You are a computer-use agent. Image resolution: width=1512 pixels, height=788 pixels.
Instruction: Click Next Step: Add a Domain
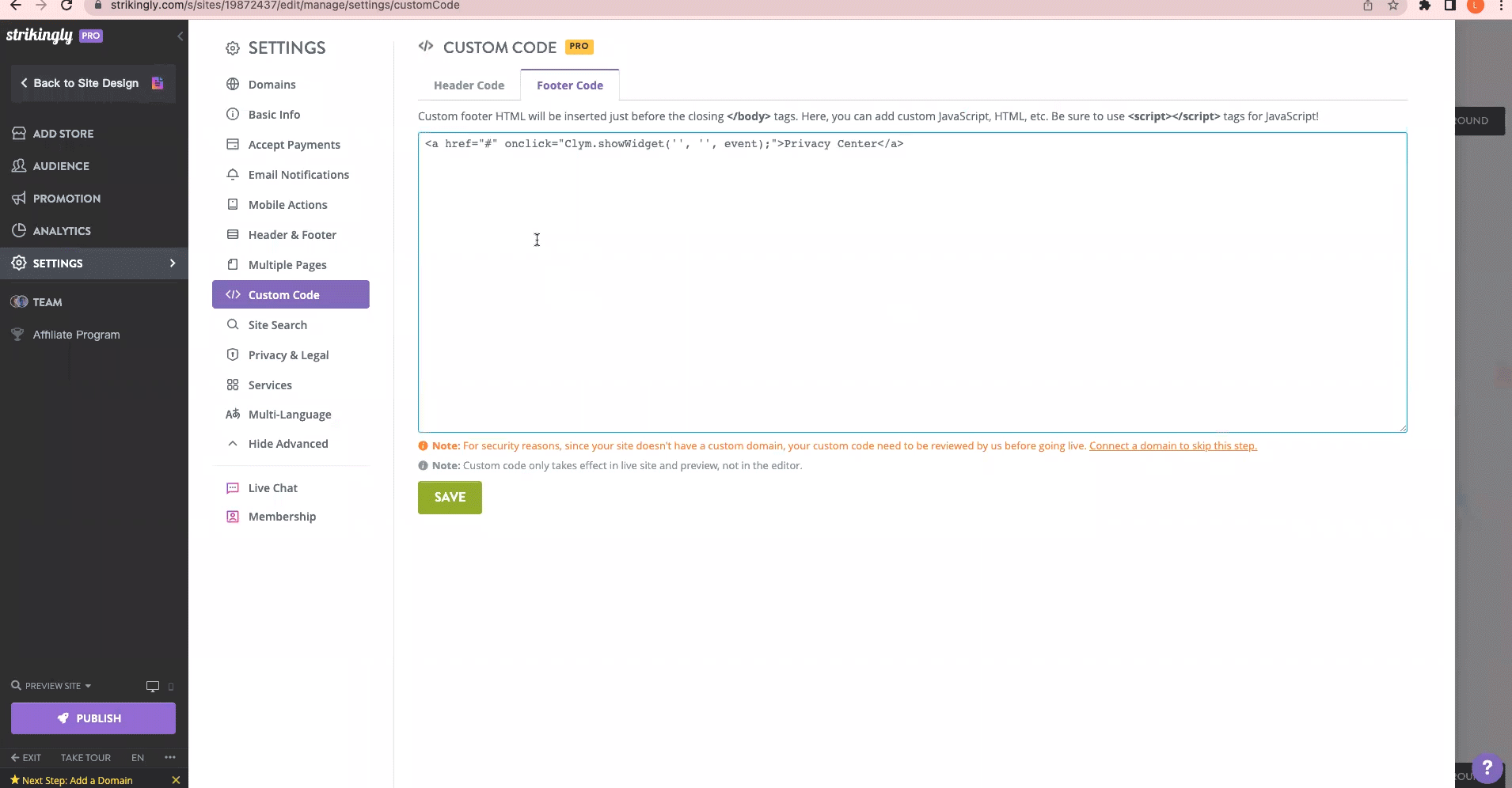click(x=77, y=781)
